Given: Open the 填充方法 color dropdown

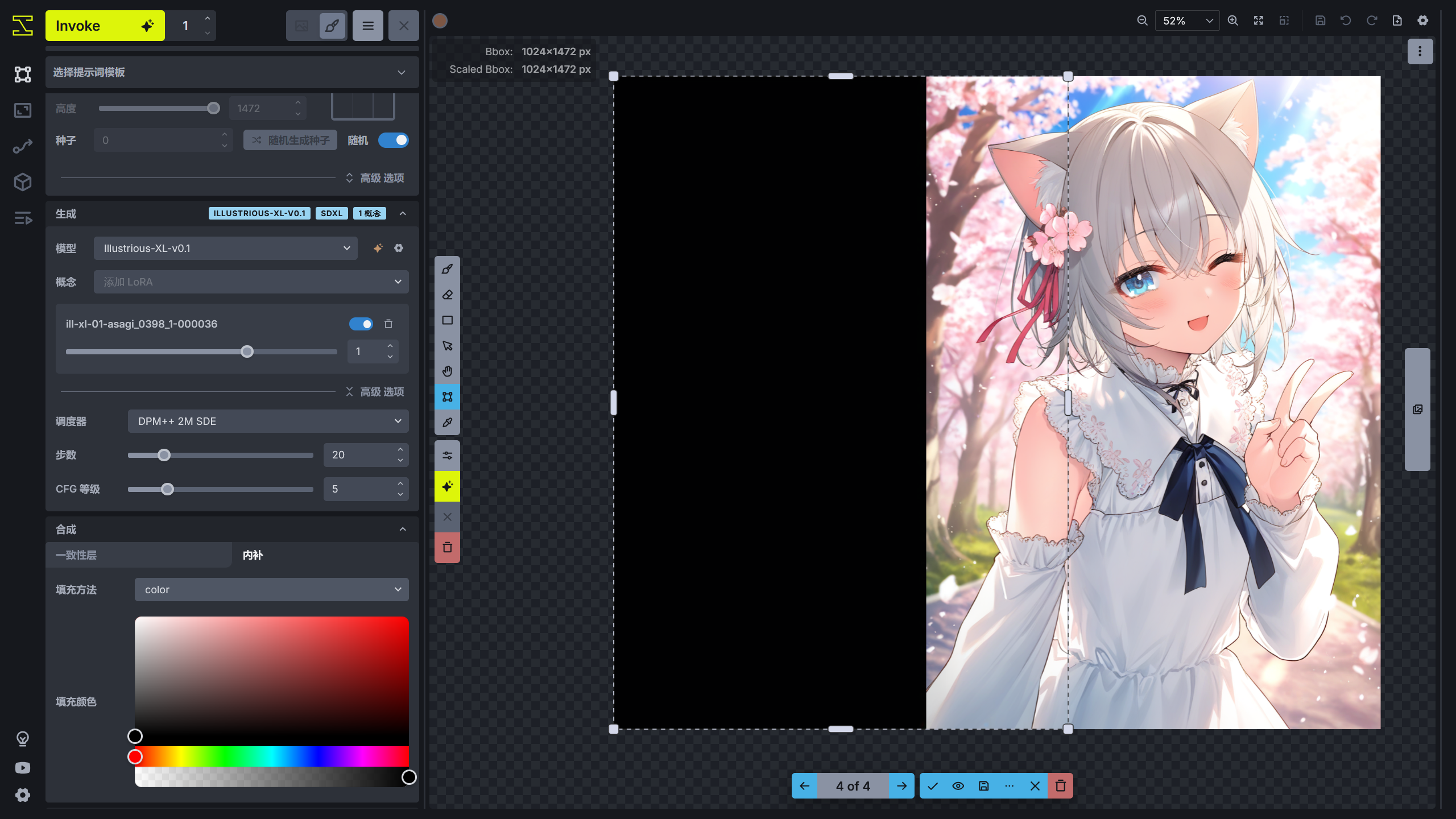Looking at the screenshot, I should pos(271,589).
